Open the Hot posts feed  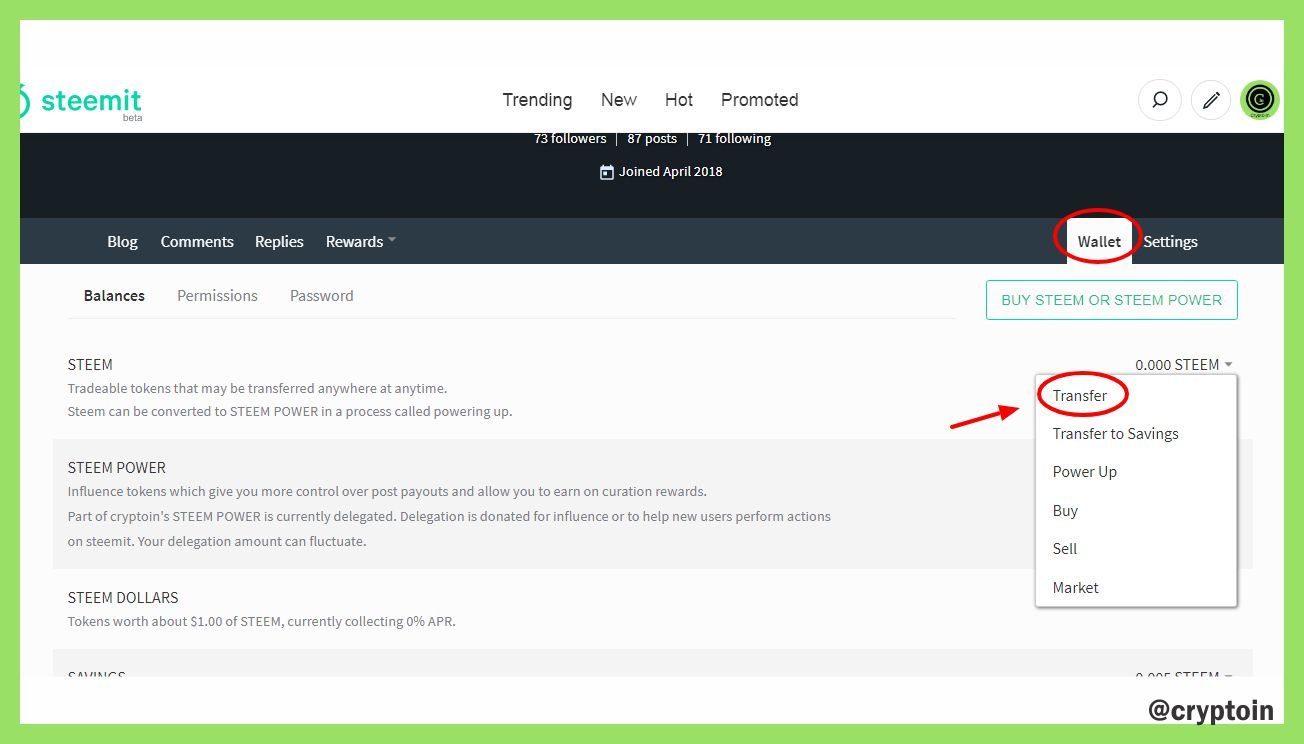pos(679,100)
